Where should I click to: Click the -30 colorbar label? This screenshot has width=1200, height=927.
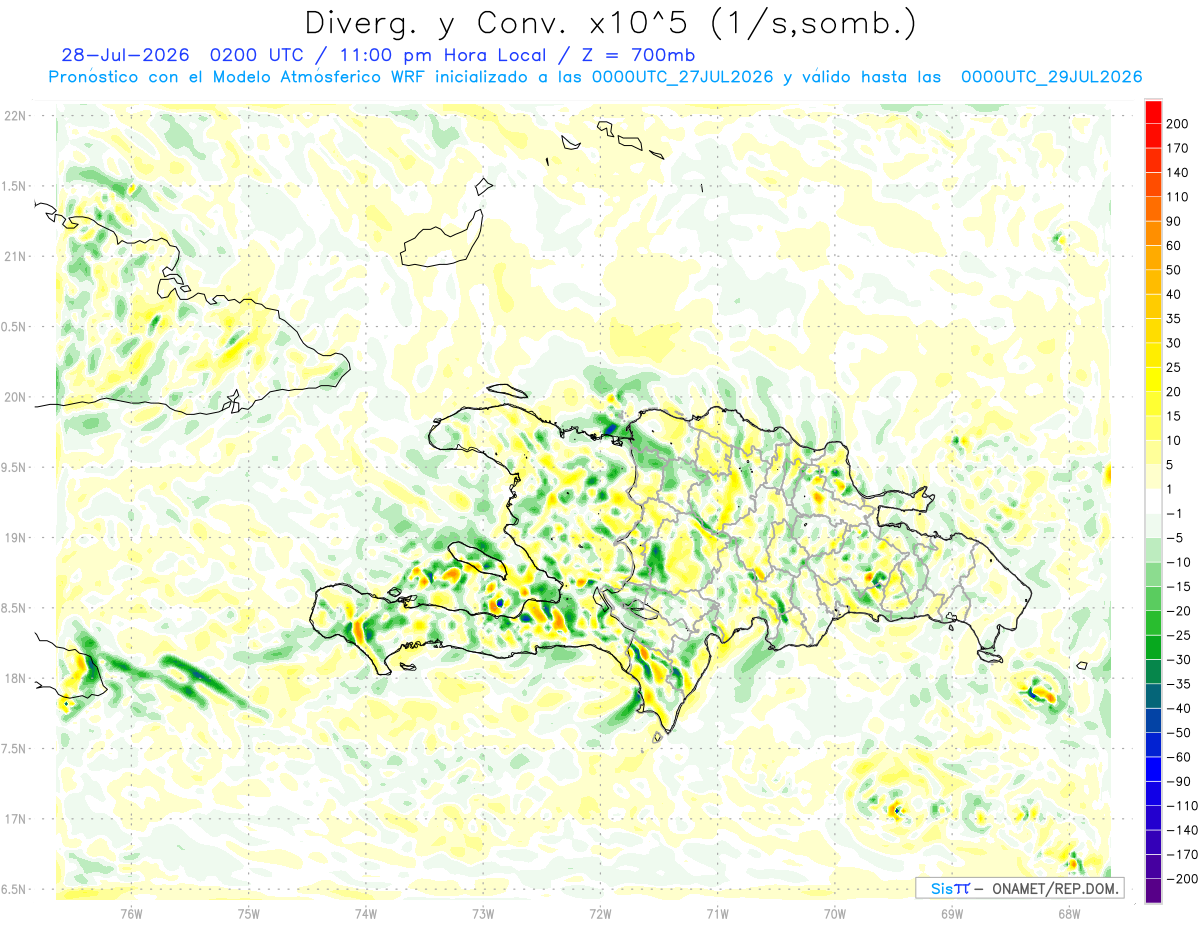tap(1180, 660)
